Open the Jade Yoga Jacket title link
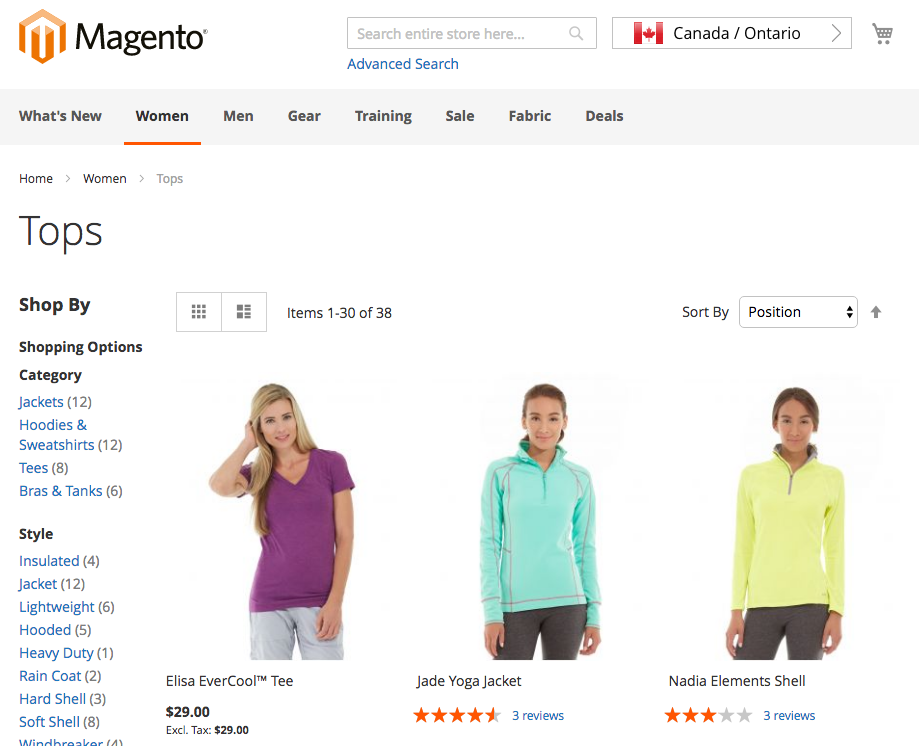The image size is (919, 746). coord(469,681)
